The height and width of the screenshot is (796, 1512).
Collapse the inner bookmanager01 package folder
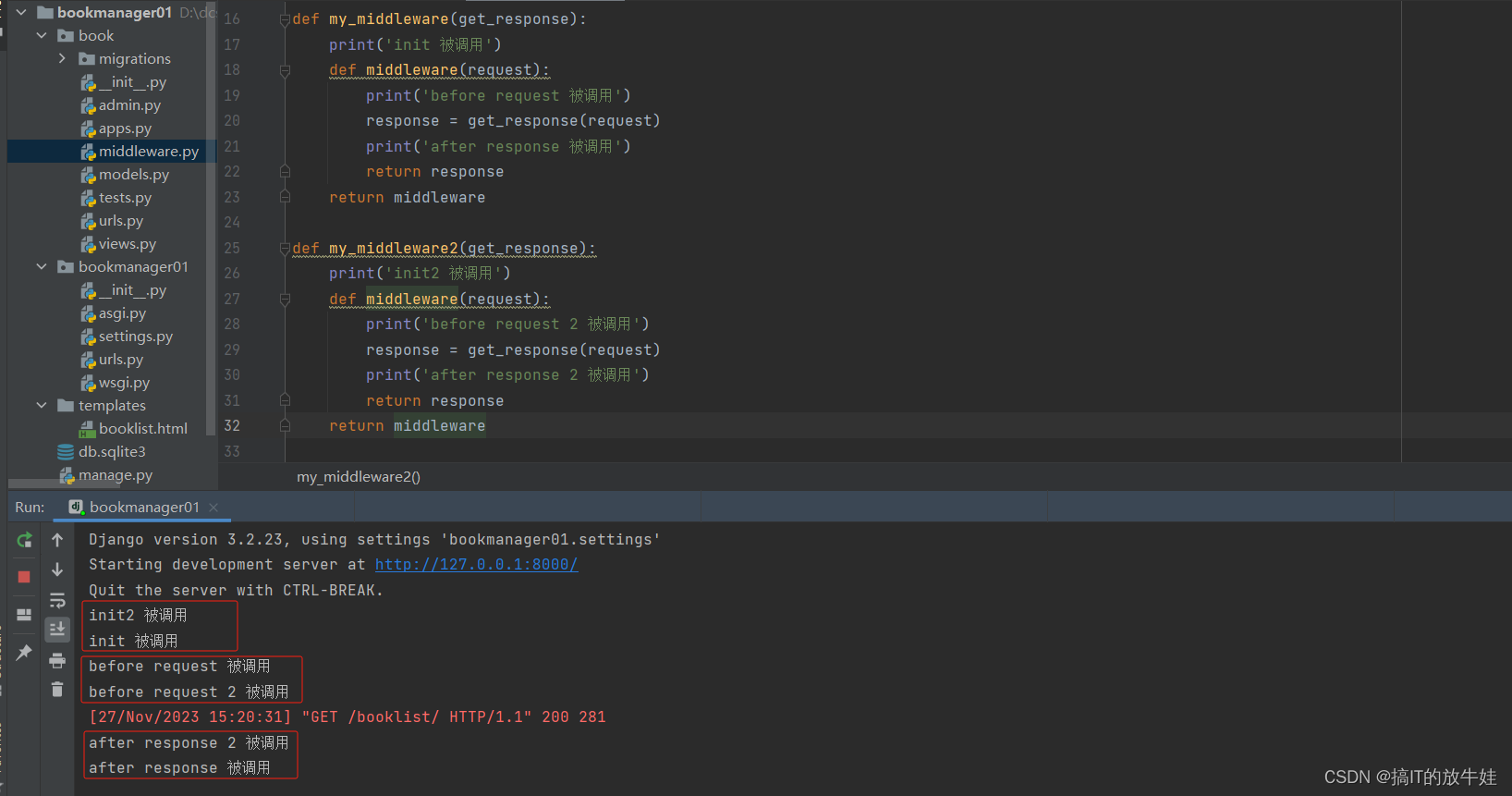[42, 266]
